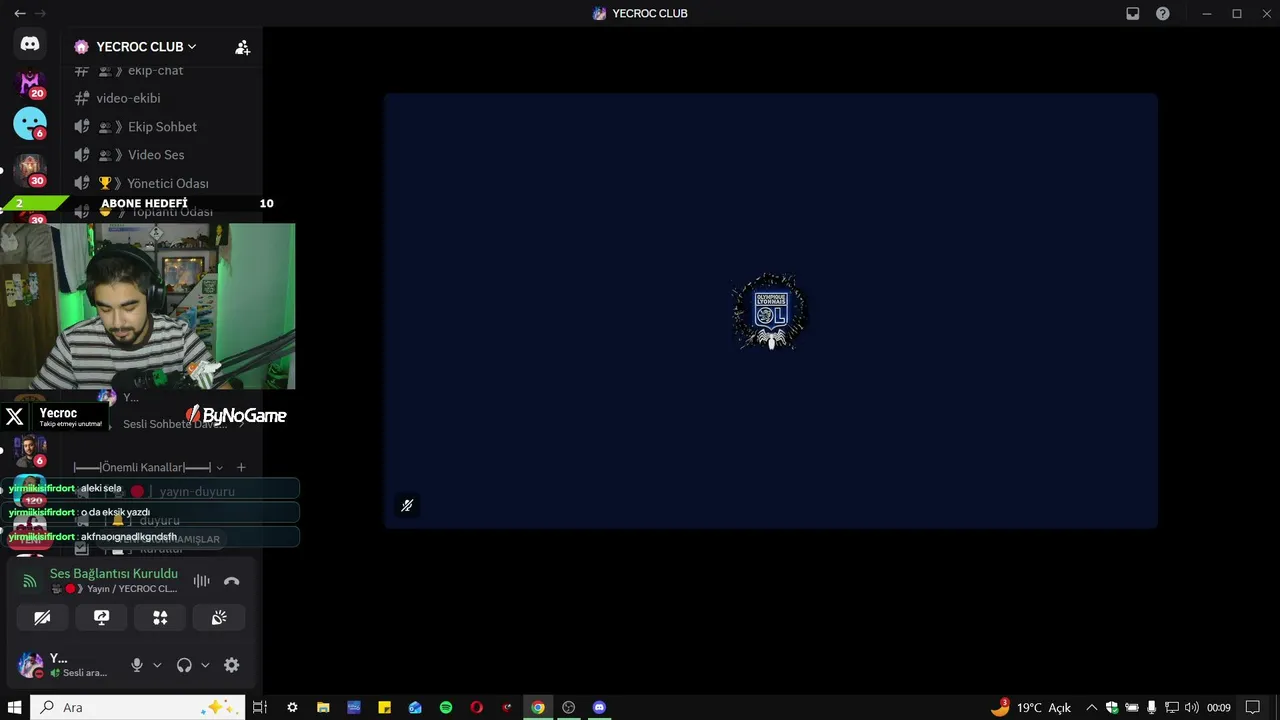The image size is (1280, 720).
Task: Turn on the camera
Action: [x=42, y=618]
